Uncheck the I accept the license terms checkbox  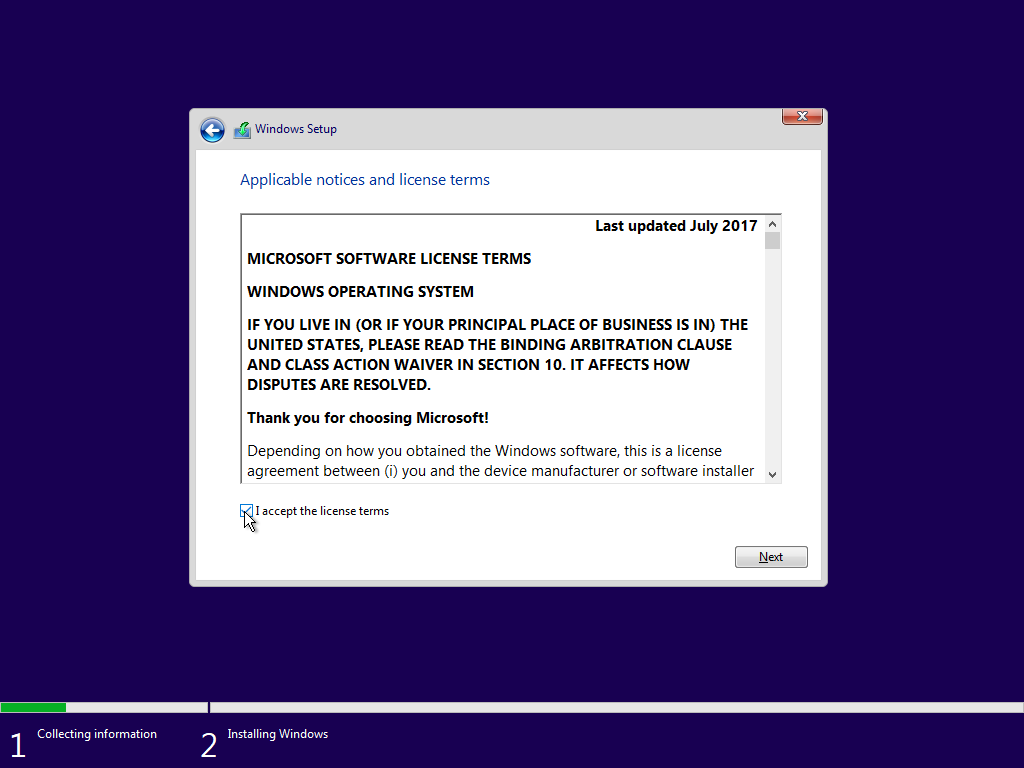[246, 511]
